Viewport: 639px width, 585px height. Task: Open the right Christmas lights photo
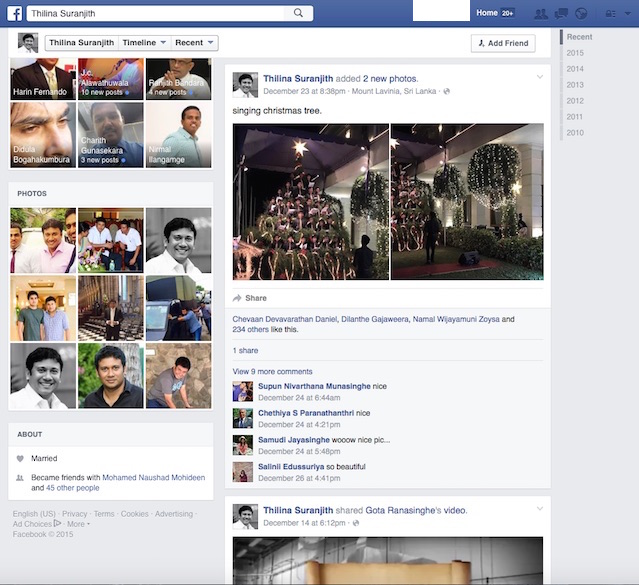point(467,202)
